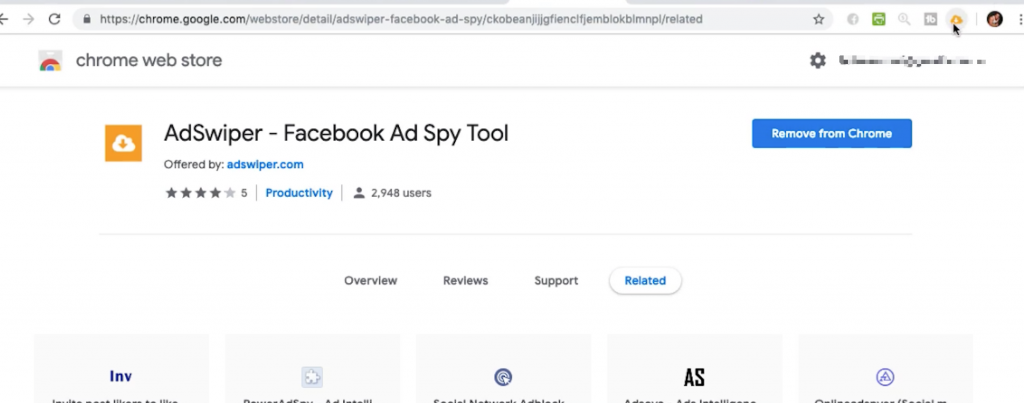
Task: Click the star rating of the extension
Action: tap(200, 193)
